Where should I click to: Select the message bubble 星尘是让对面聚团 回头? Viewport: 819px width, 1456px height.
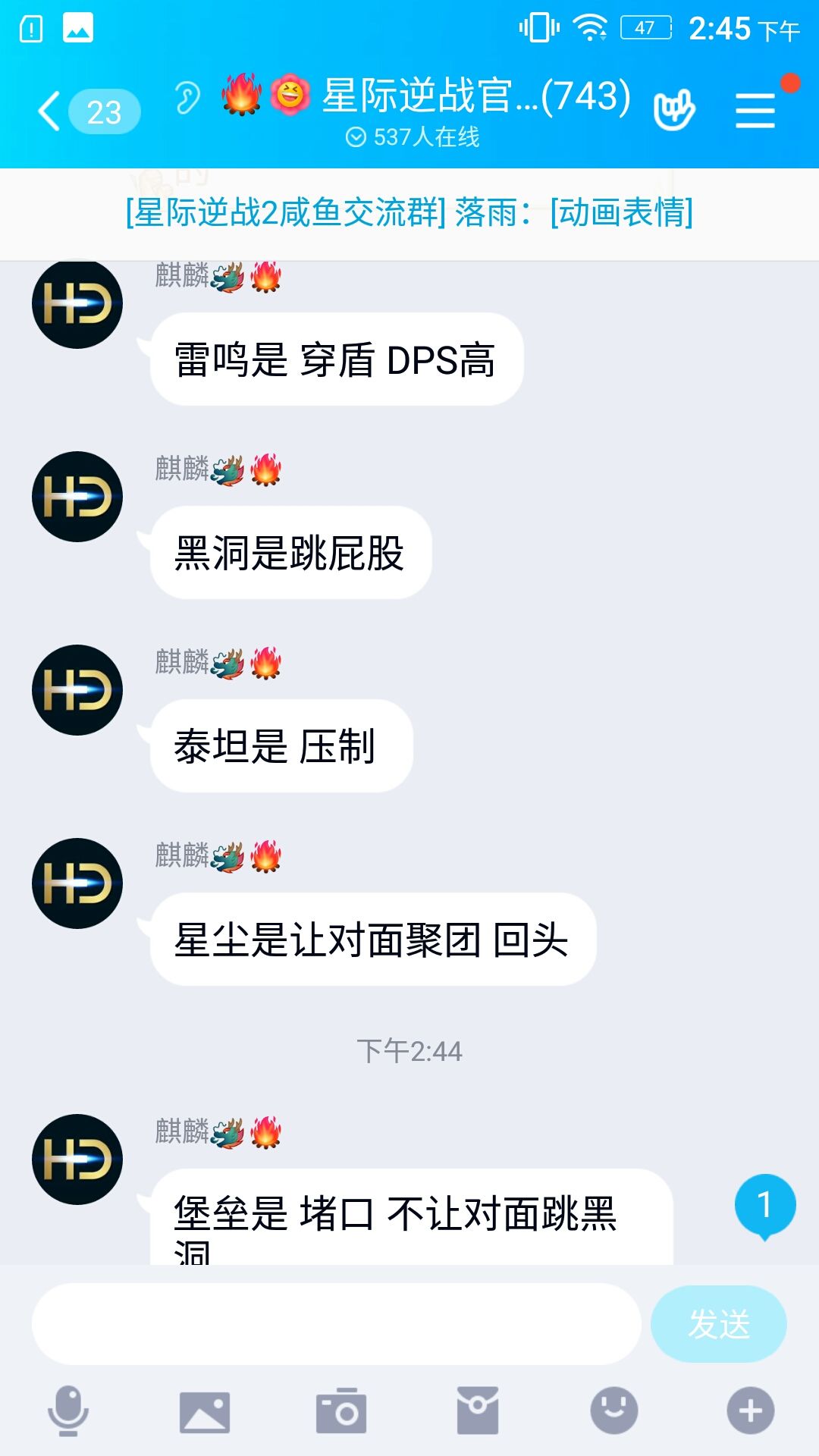(373, 939)
